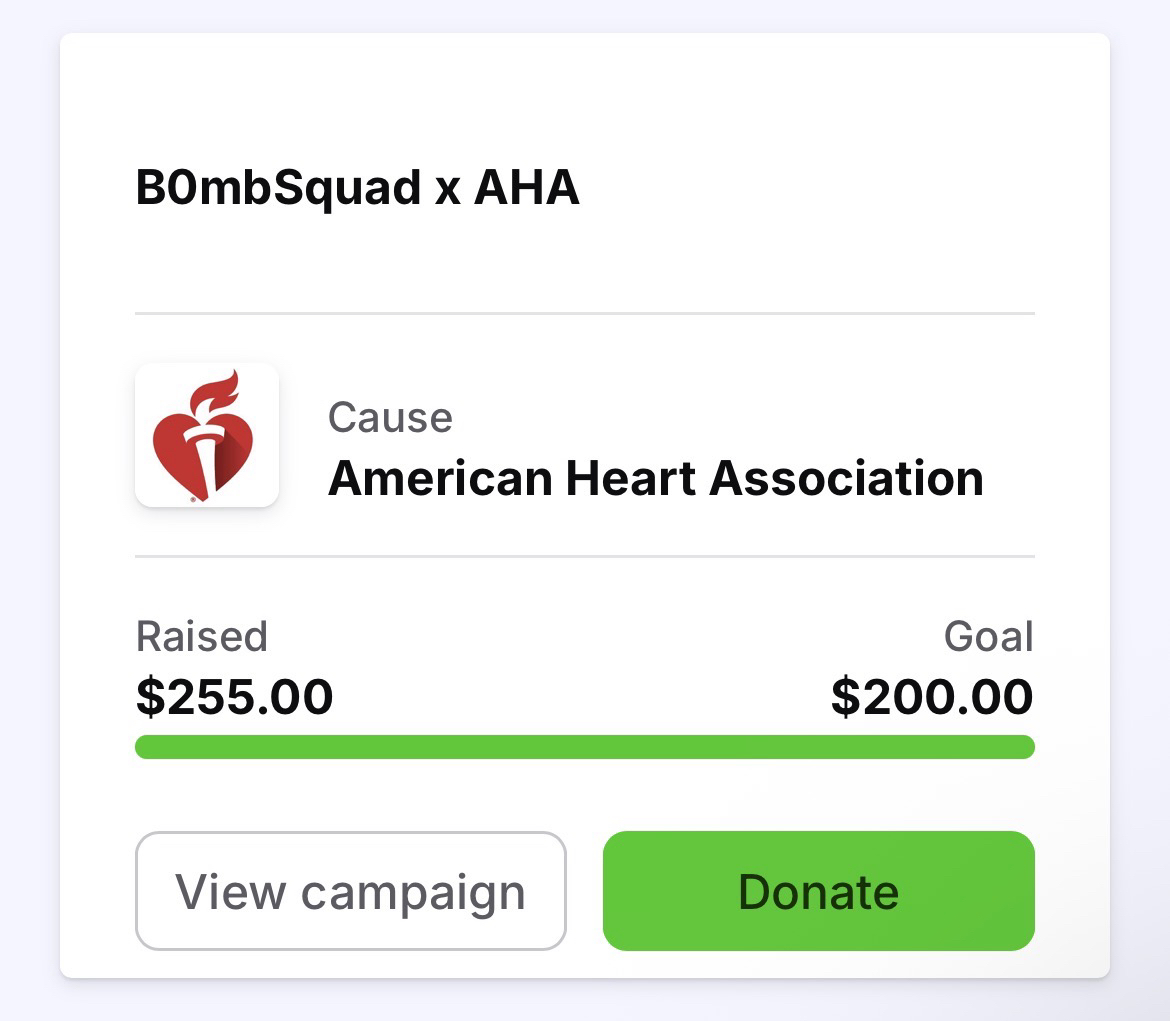Click the Cause label
Image resolution: width=1170 pixels, height=1021 pixels.
tap(390, 417)
